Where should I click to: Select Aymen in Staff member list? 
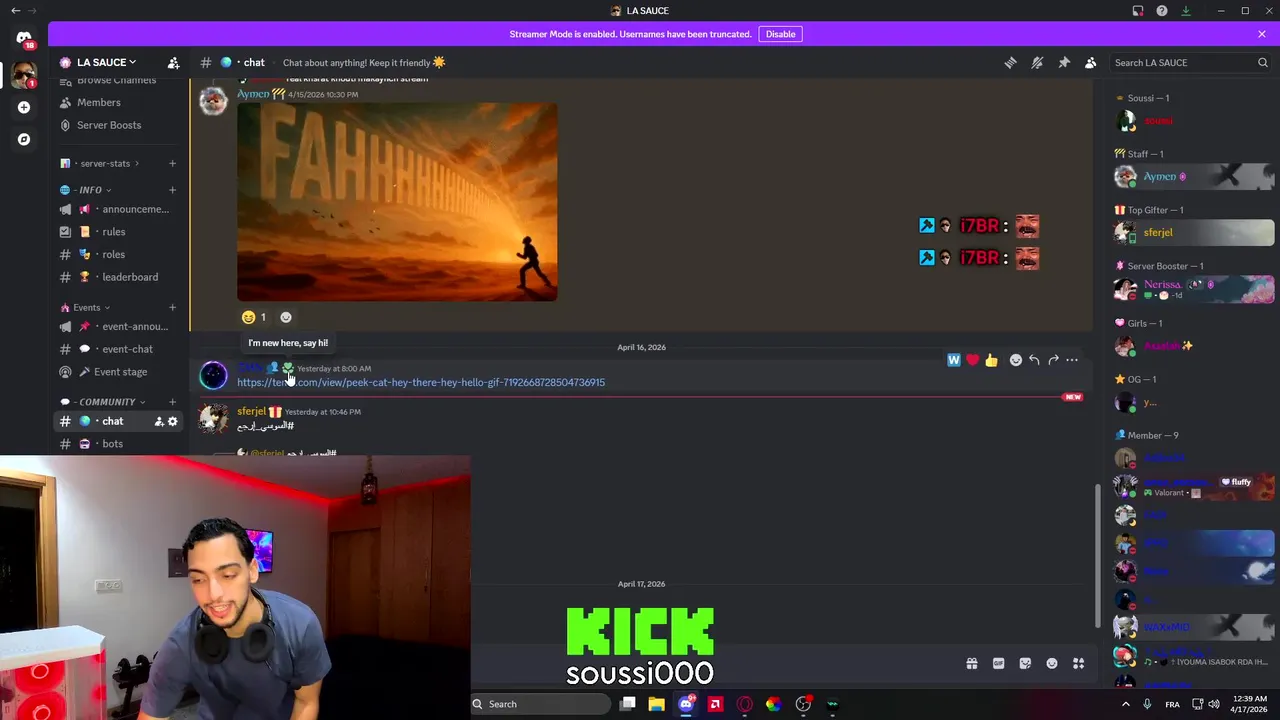(x=1193, y=177)
